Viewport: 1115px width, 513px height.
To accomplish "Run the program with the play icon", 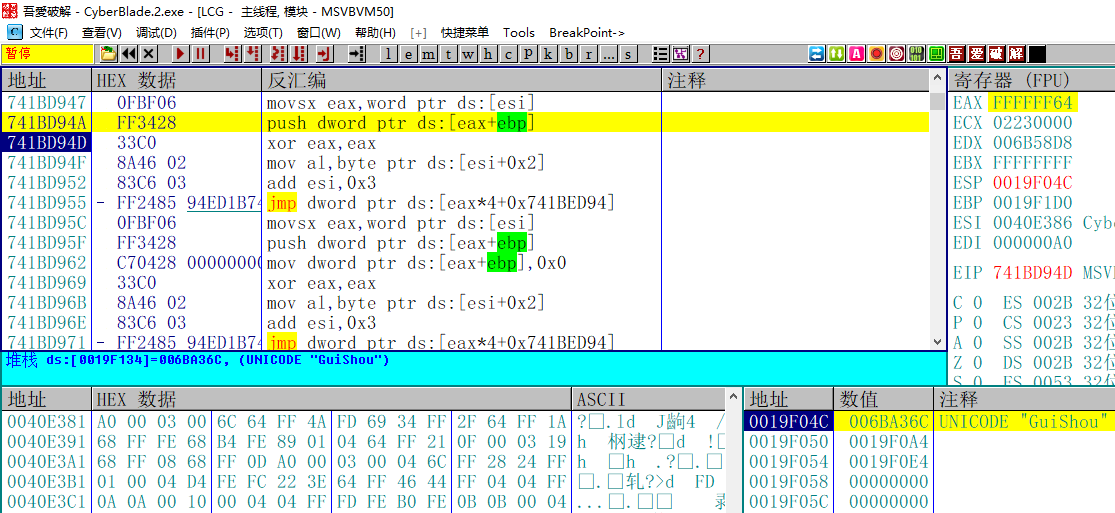I will coord(181,54).
